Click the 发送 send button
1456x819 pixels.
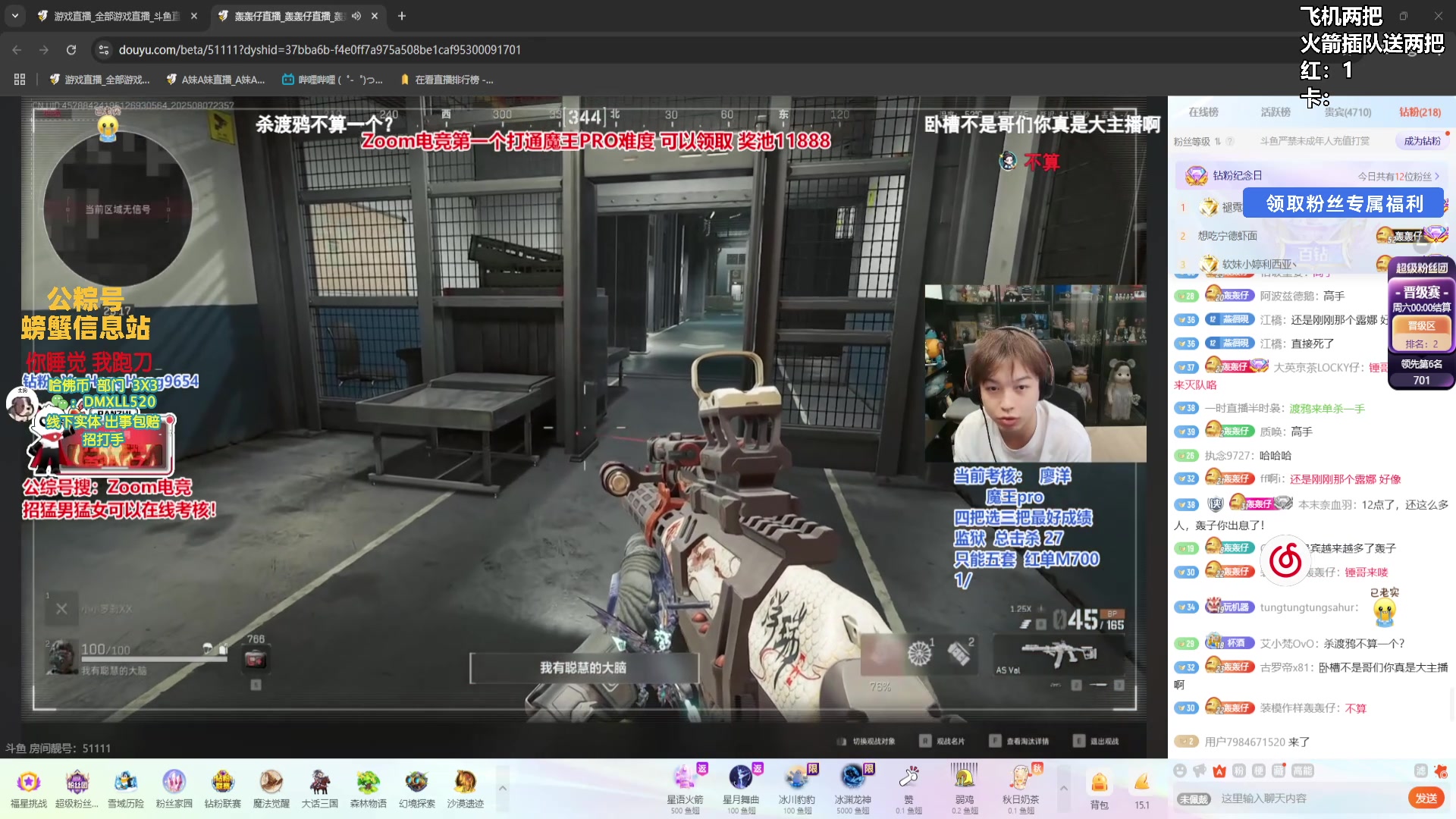point(1426,798)
